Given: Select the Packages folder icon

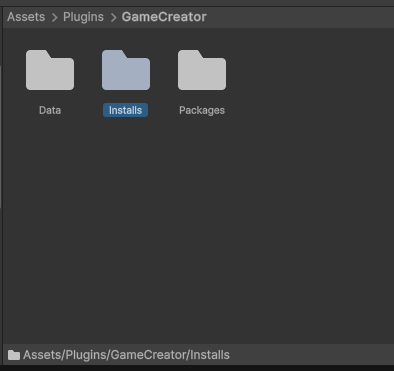Looking at the screenshot, I should click(x=202, y=70).
